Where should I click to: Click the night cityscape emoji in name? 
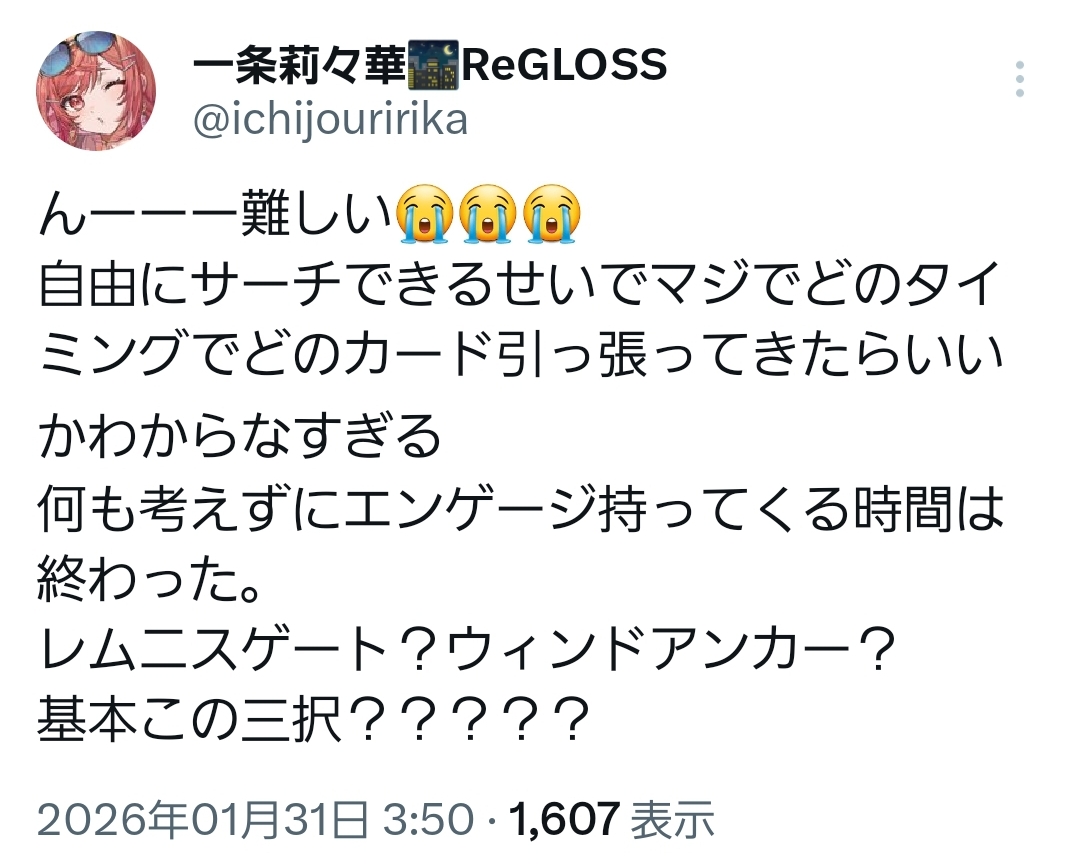pyautogui.click(x=433, y=65)
